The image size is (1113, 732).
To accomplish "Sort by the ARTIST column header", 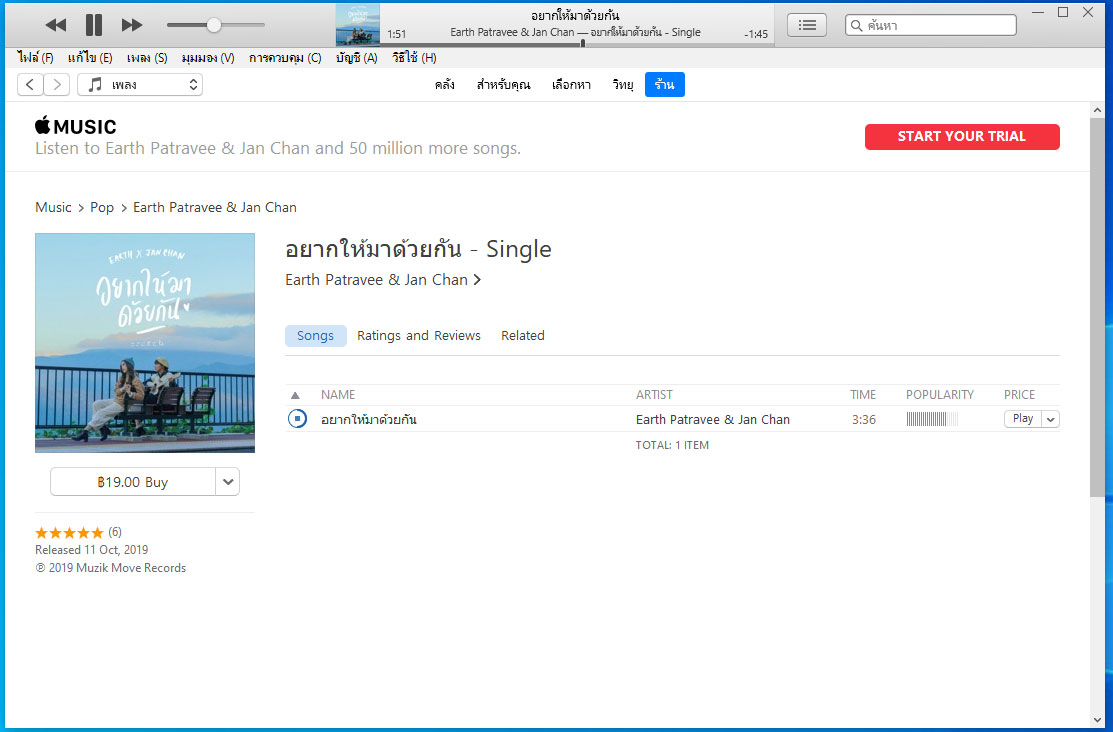I will (654, 395).
